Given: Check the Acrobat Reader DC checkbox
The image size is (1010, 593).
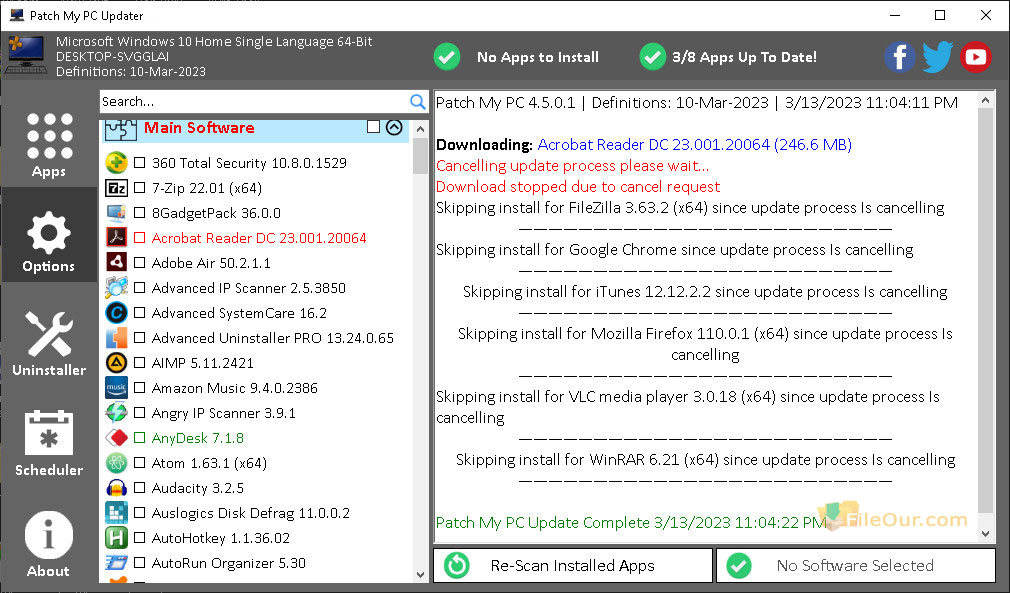Looking at the screenshot, I should pos(139,238).
